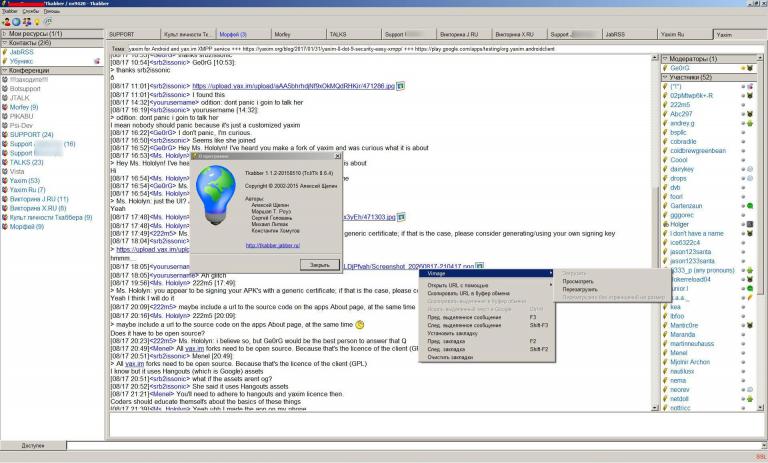Click the image icon after the 471303.jpg link
Viewport: 768px width, 463px height.
tap(401, 217)
